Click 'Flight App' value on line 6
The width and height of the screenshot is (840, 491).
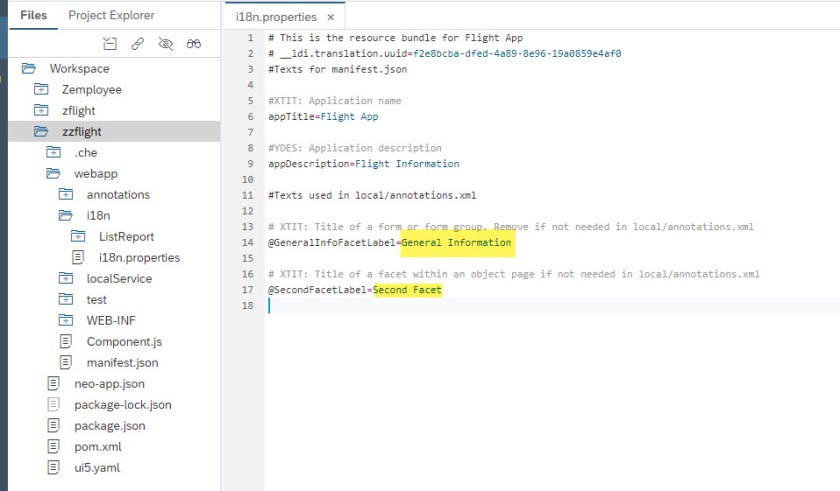pos(349,116)
